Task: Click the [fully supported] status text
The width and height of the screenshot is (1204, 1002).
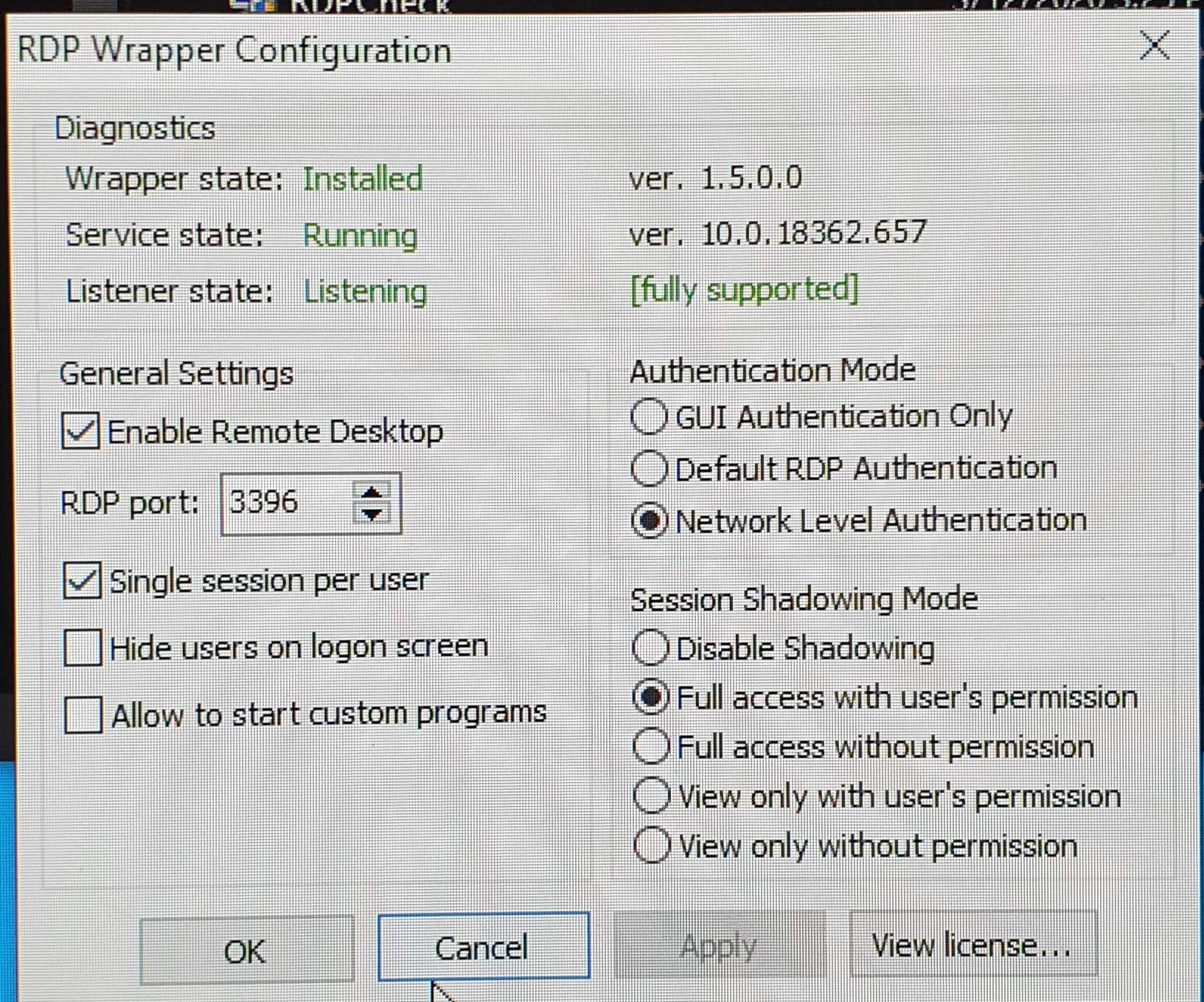Action: coord(745,289)
